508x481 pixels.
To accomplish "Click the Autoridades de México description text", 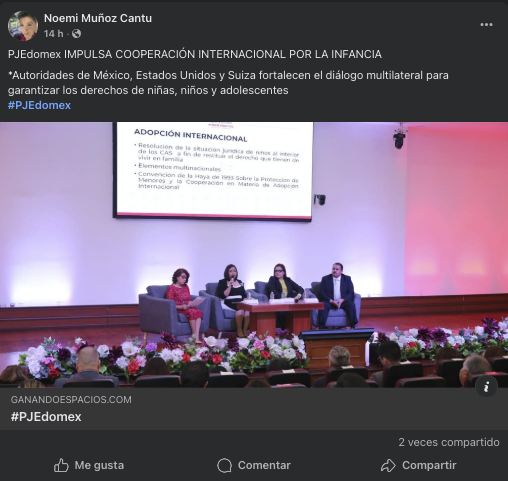I will pyautogui.click(x=228, y=83).
